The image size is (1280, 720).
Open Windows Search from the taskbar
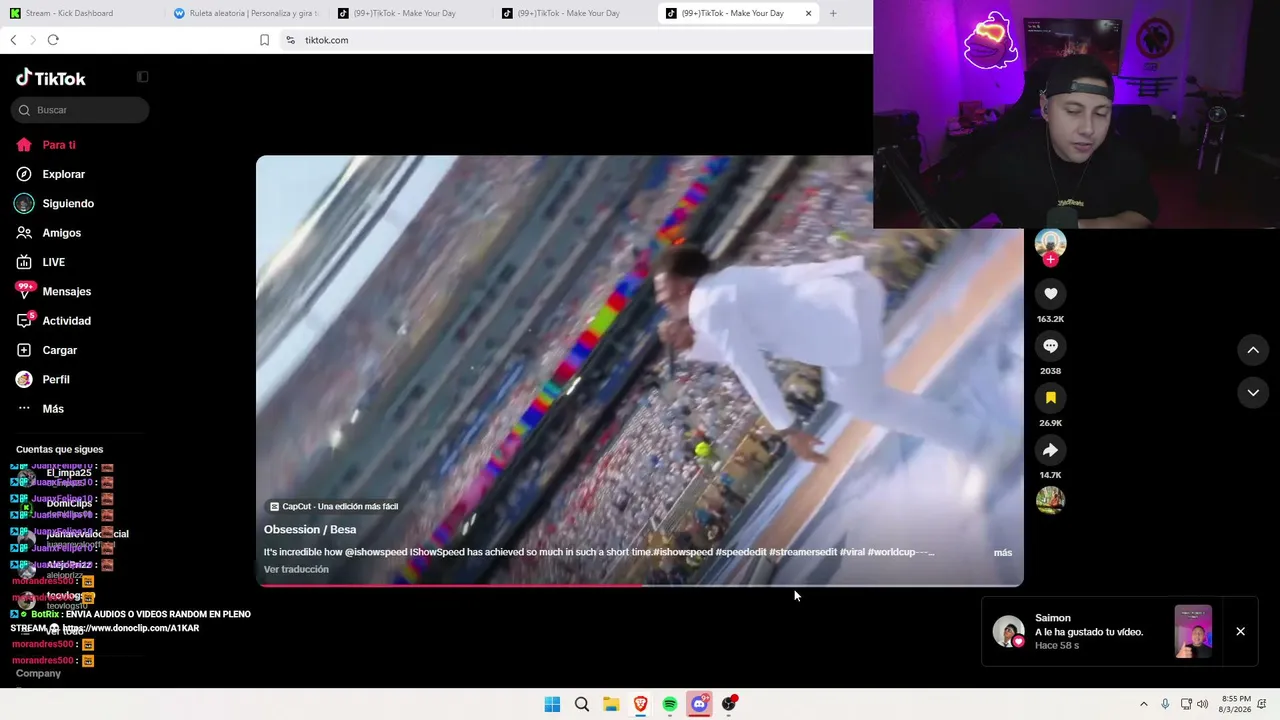click(582, 704)
